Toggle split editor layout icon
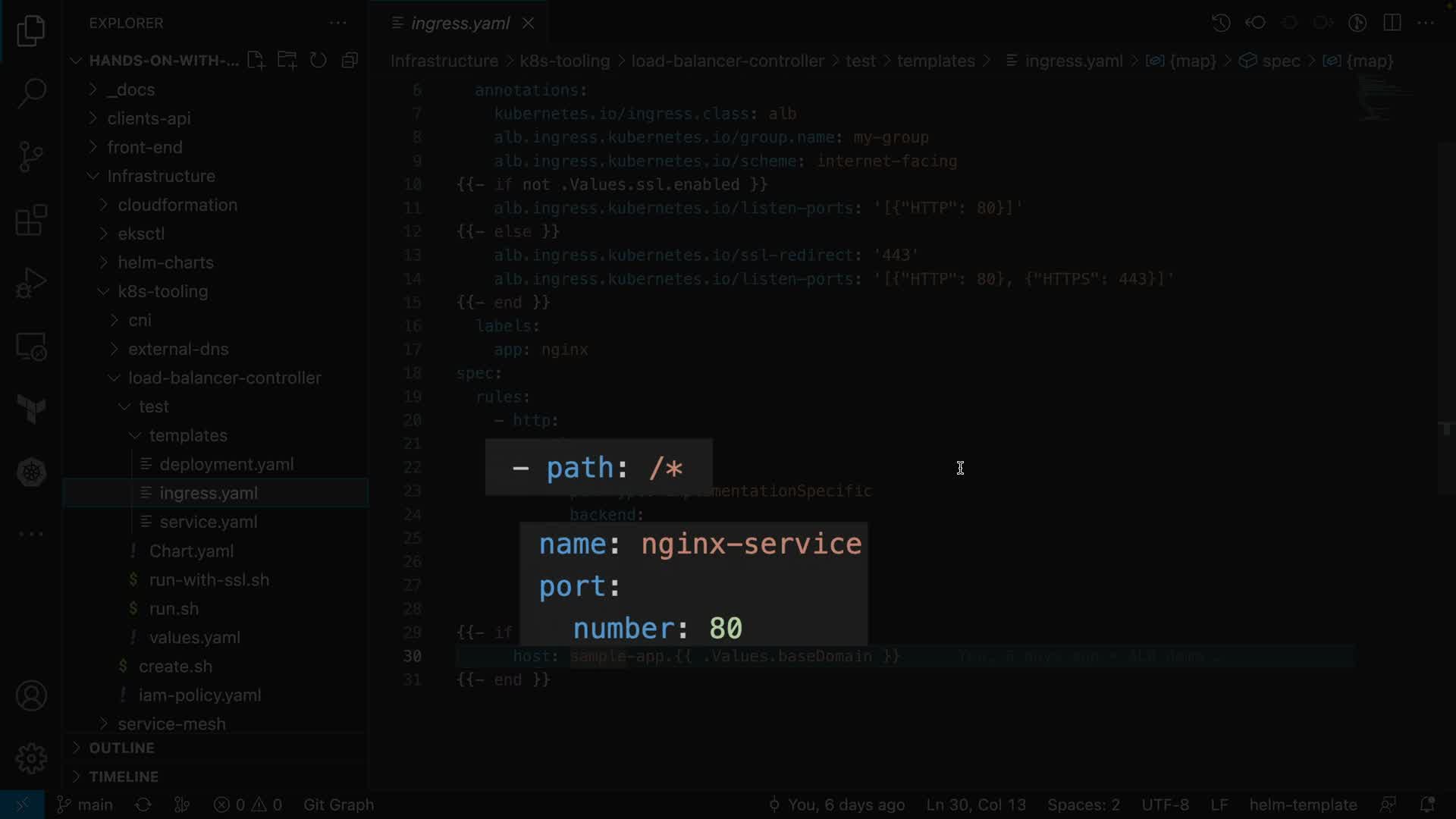The width and height of the screenshot is (1456, 819). coord(1392,23)
